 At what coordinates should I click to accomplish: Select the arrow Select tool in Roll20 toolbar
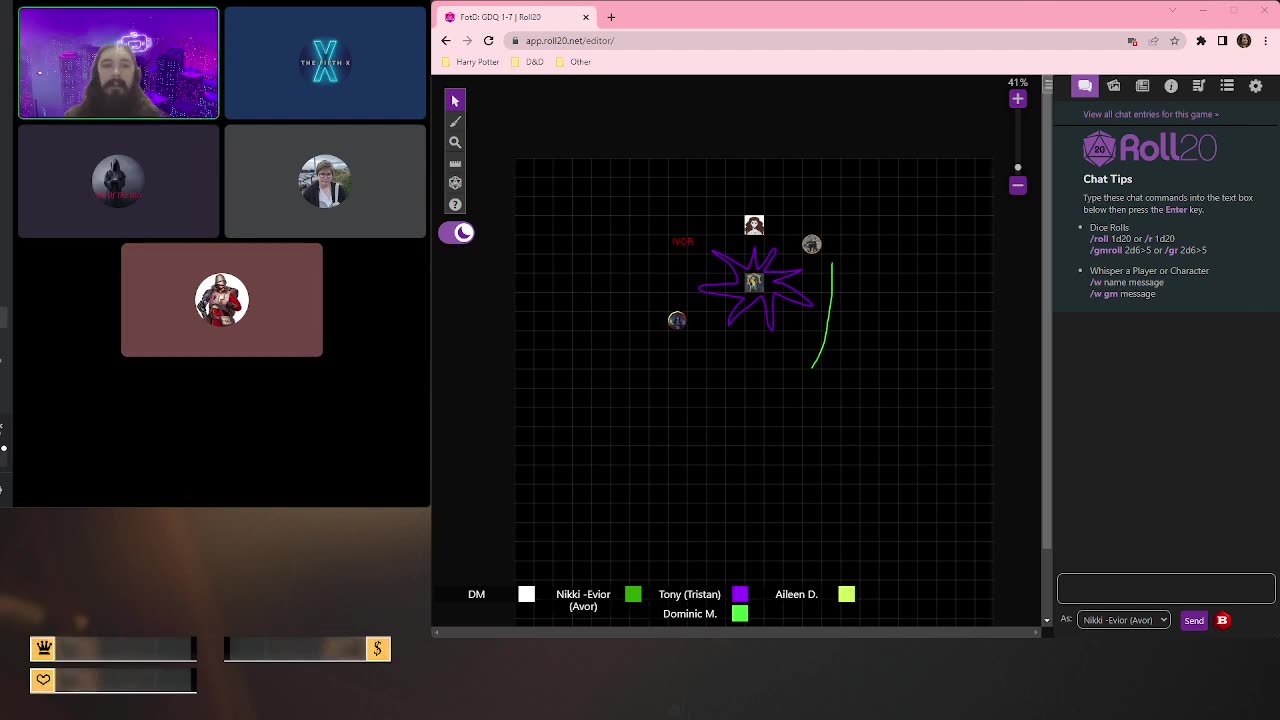[455, 101]
